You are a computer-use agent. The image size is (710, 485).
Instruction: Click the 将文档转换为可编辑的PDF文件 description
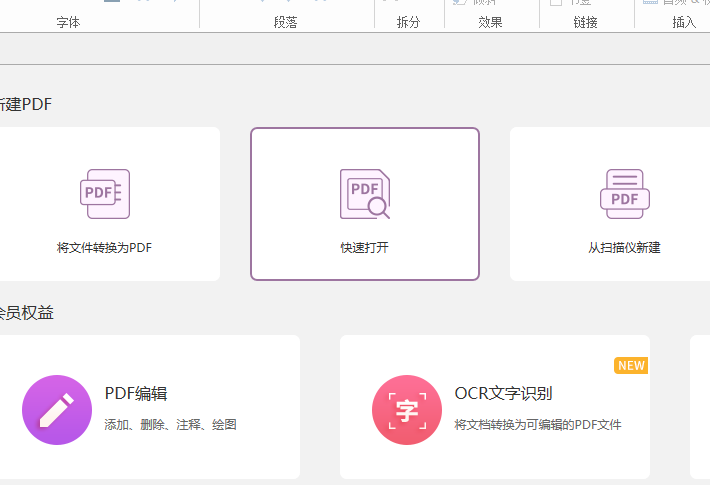[x=537, y=425]
